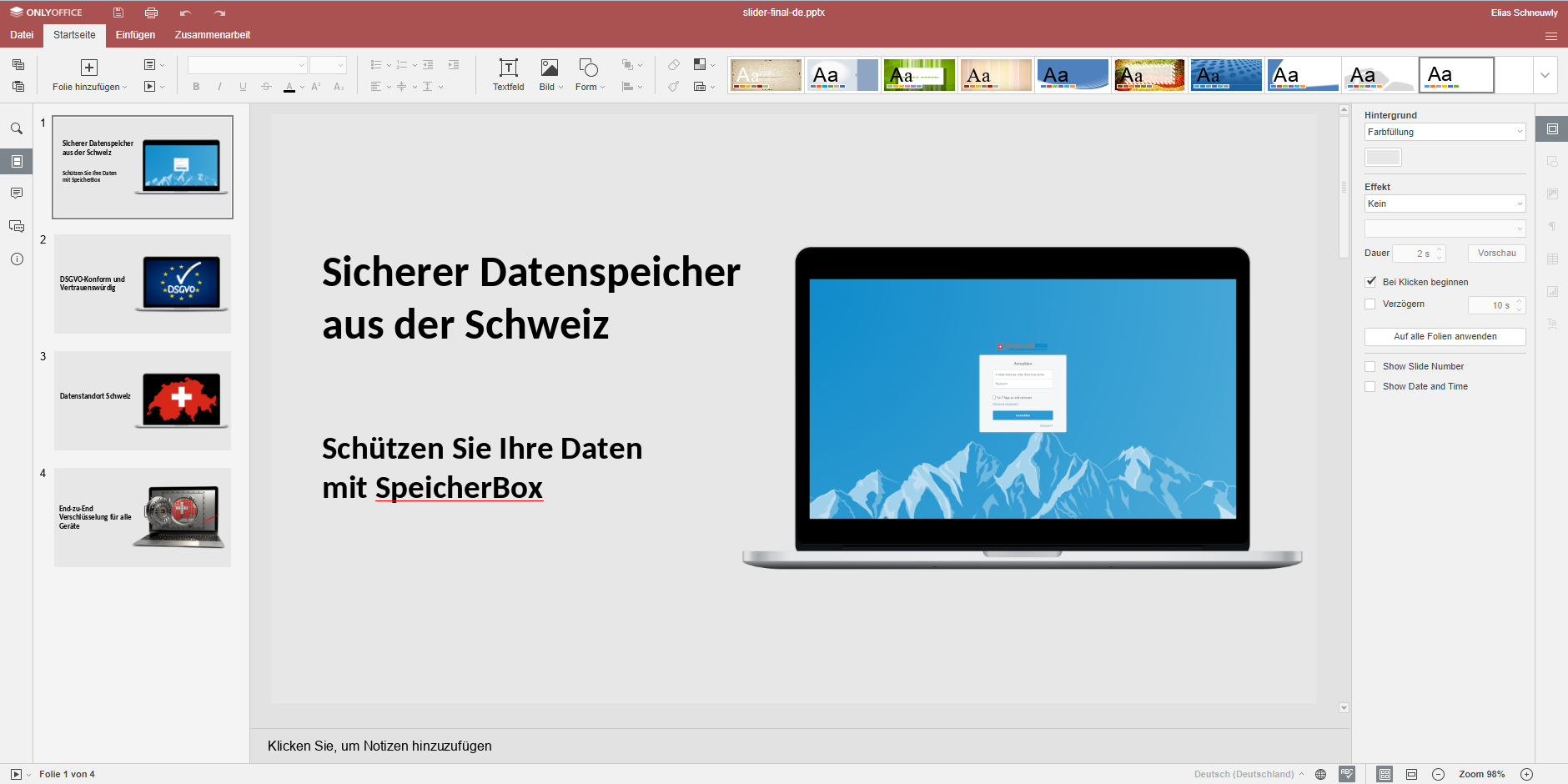Click Auf alle Folien anwenden button
Screen dimensions: 1568x784
(x=1445, y=336)
